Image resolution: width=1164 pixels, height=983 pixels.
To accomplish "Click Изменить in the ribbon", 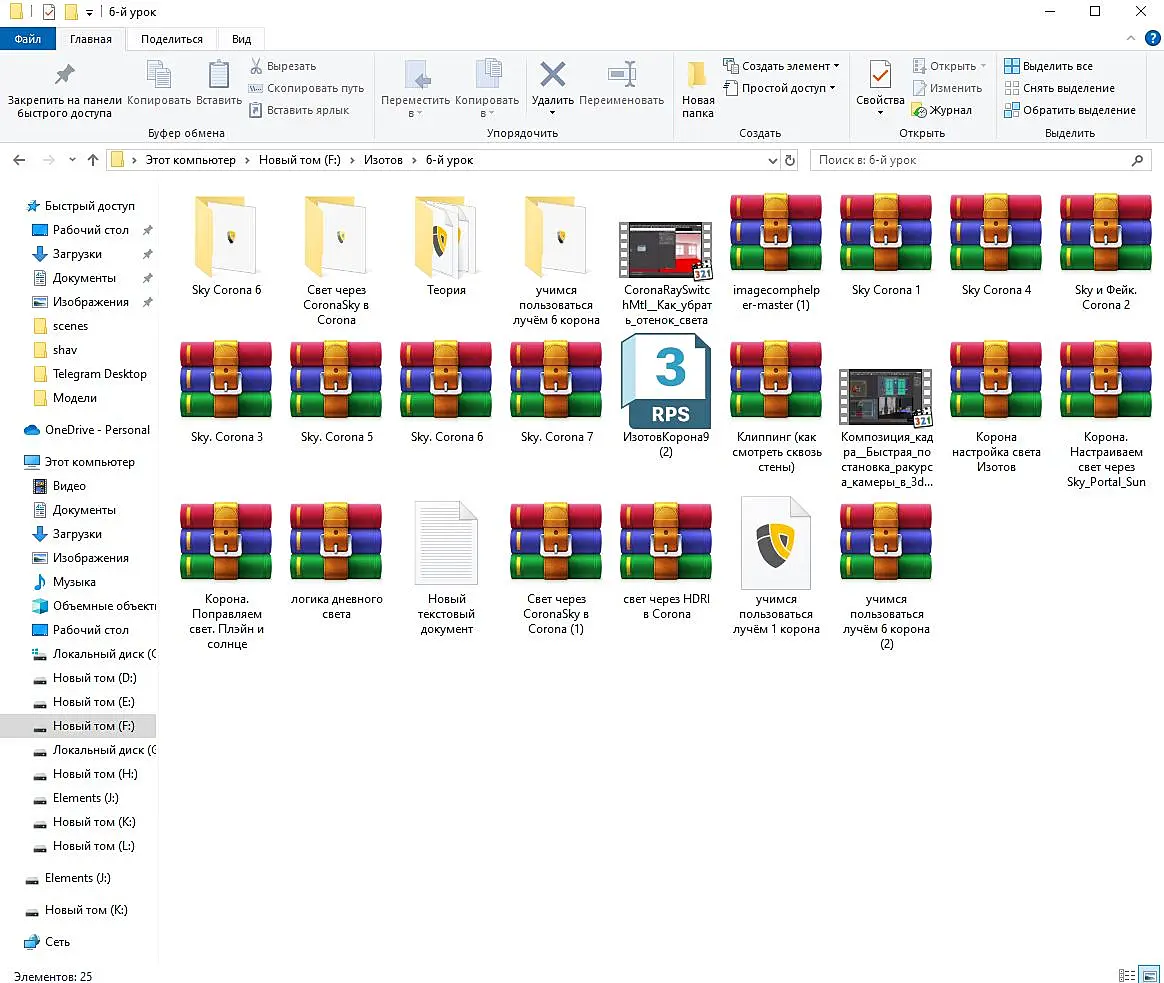I will point(948,88).
